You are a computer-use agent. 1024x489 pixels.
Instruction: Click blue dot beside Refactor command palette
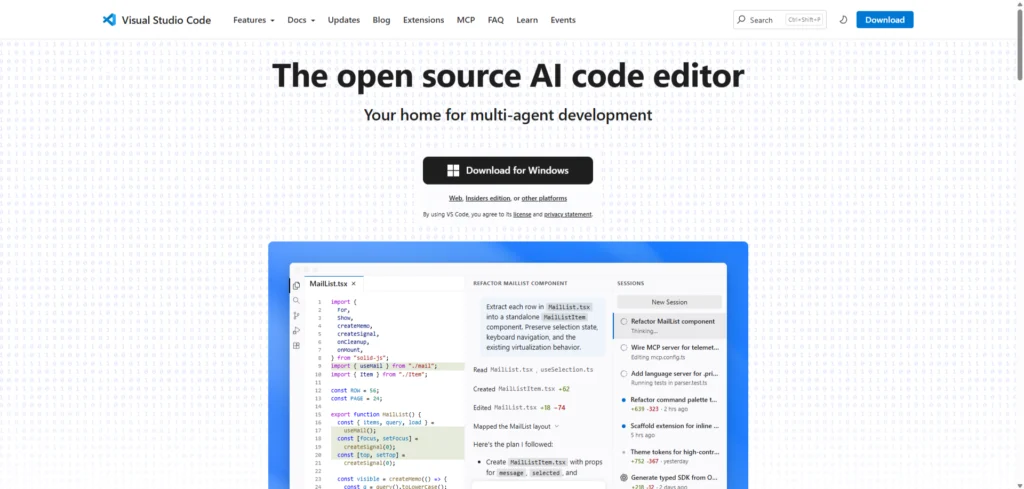coord(624,400)
